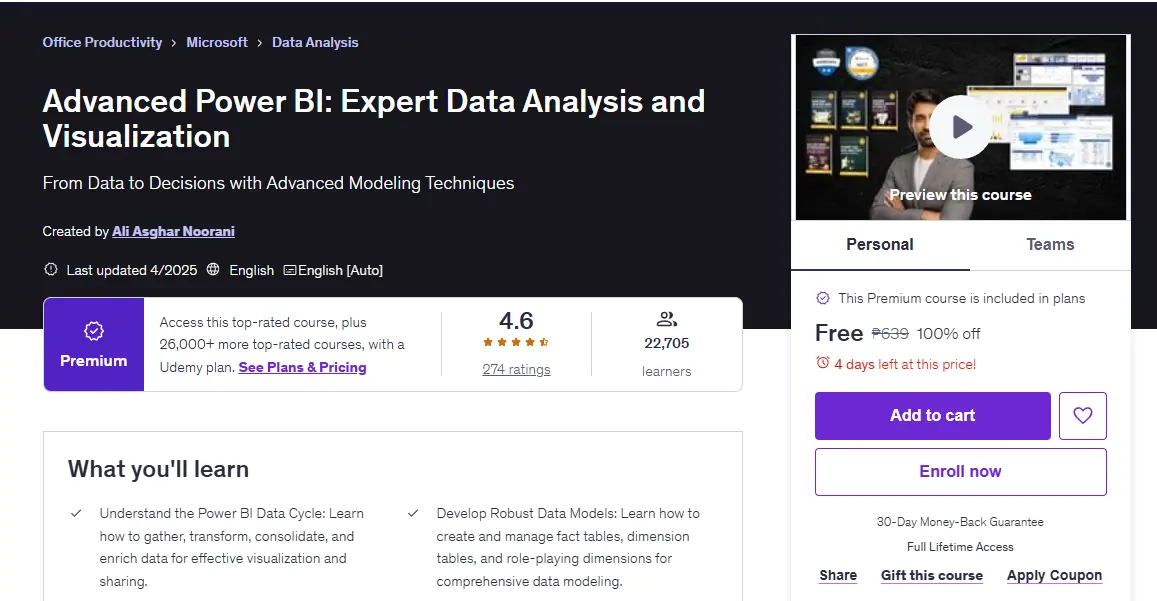The width and height of the screenshot is (1157, 601).
Task: Click 4 days left at this price
Action: coord(905,364)
